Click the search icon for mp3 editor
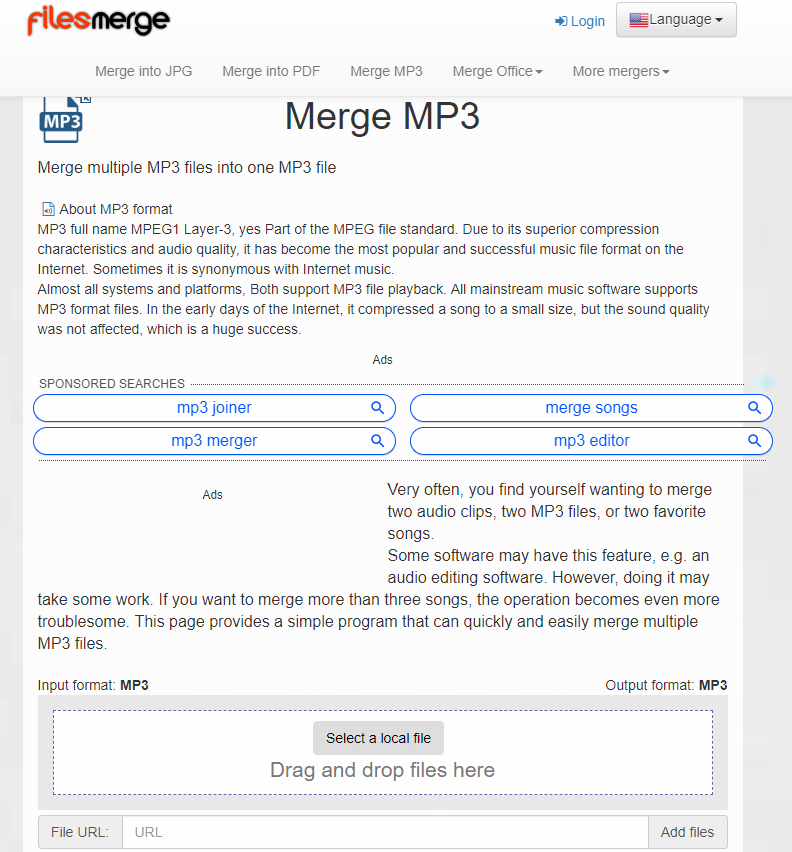The image size is (792, 852). click(755, 441)
